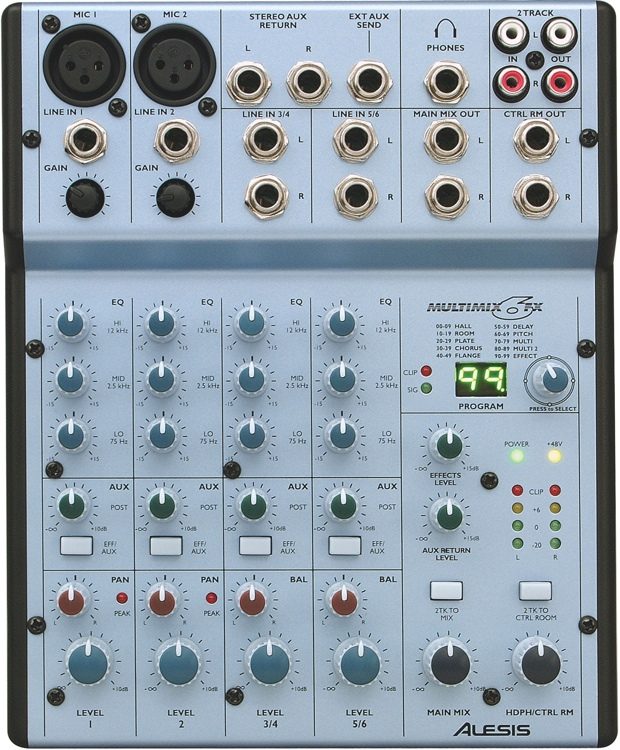
Task: Click the right meter -20 LED
Action: pyautogui.click(x=555, y=543)
